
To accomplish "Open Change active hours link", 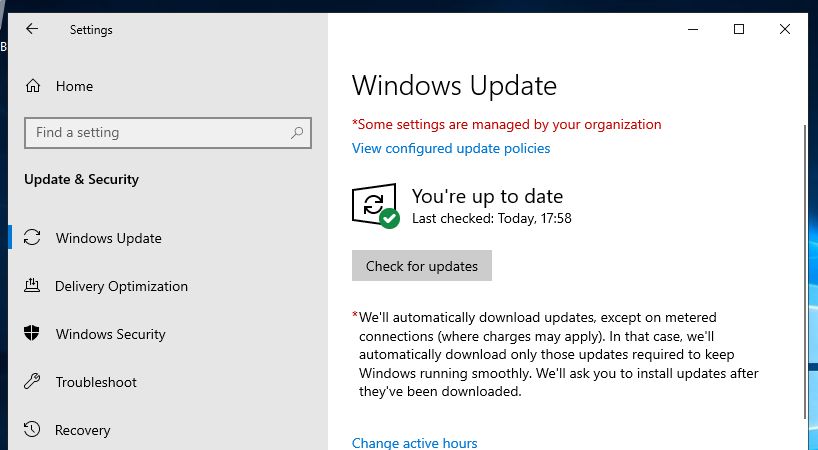I will tap(414, 443).
